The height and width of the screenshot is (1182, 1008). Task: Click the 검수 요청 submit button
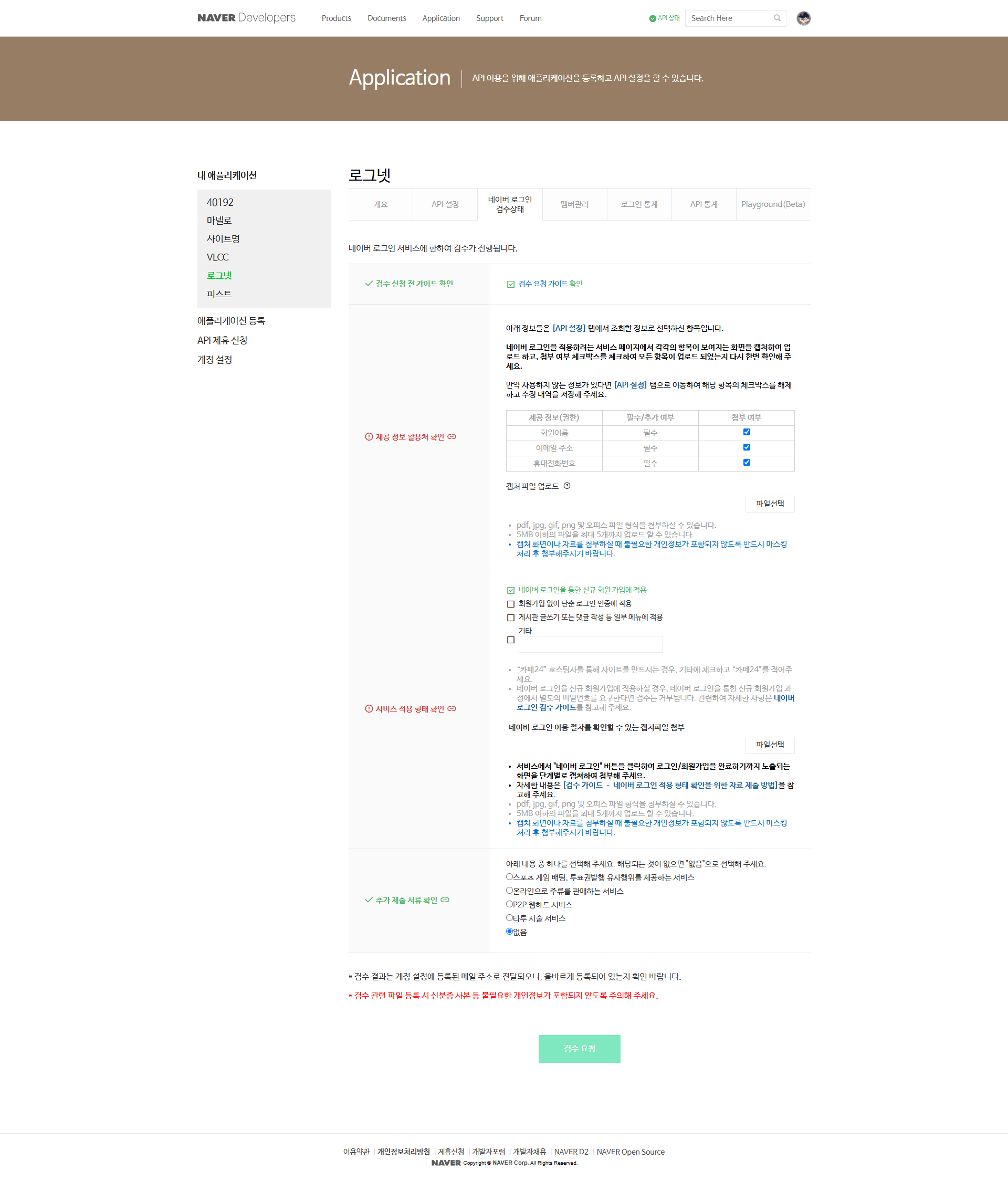click(579, 1049)
